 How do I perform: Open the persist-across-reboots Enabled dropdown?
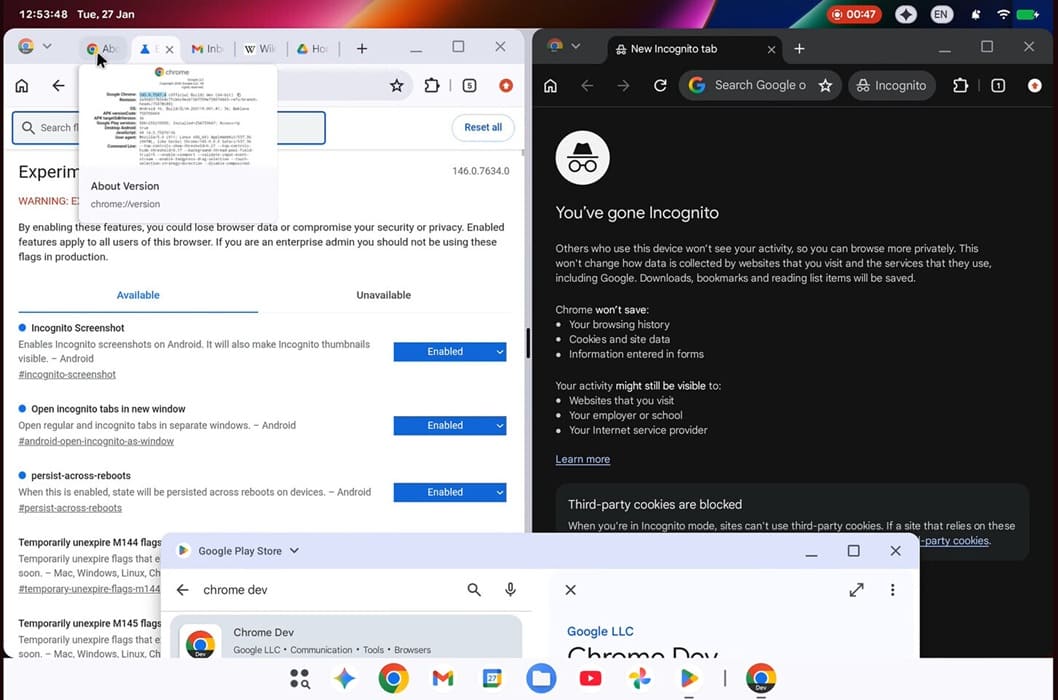pyautogui.click(x=449, y=492)
